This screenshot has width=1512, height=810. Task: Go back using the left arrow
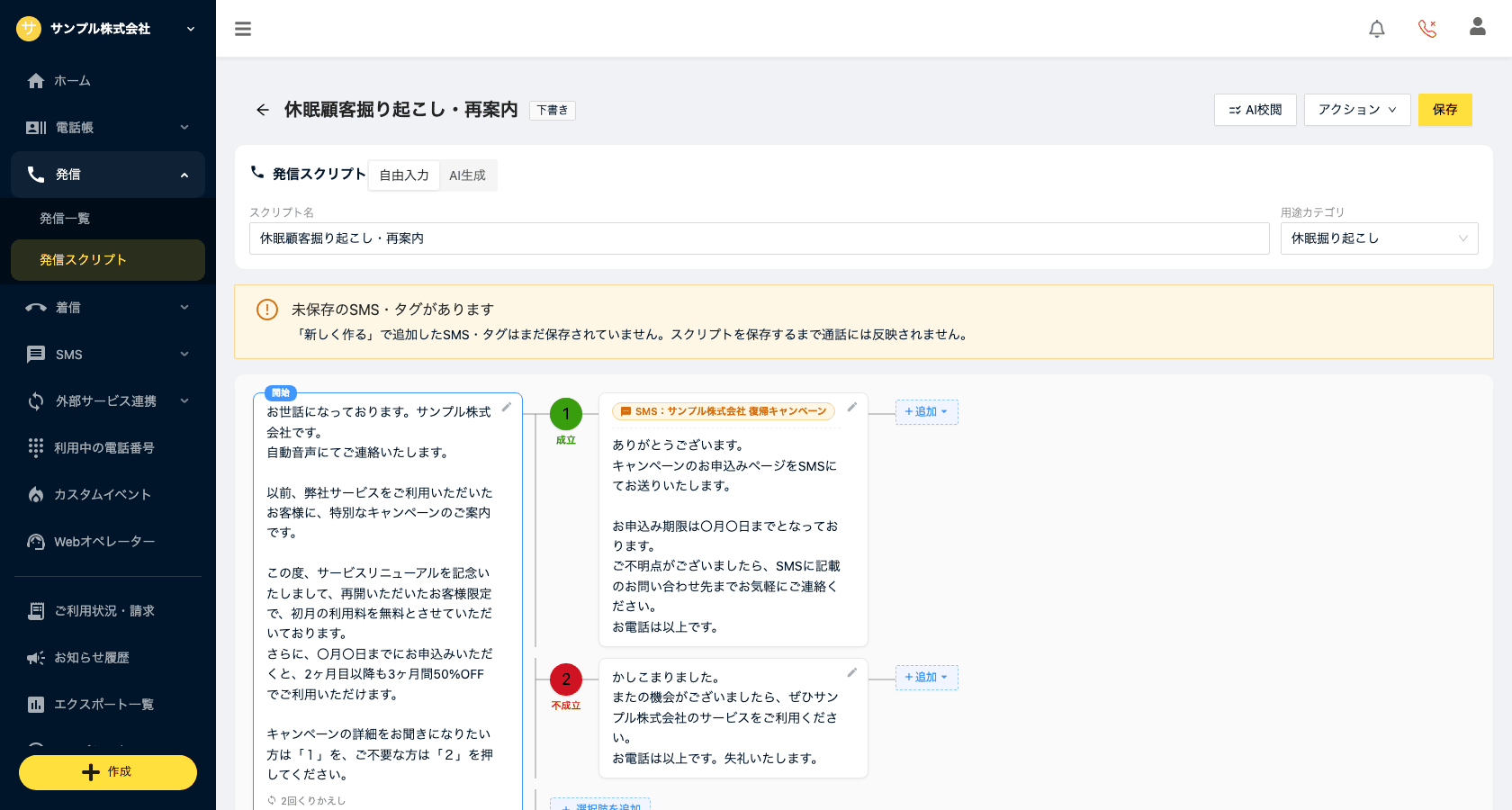click(x=263, y=110)
